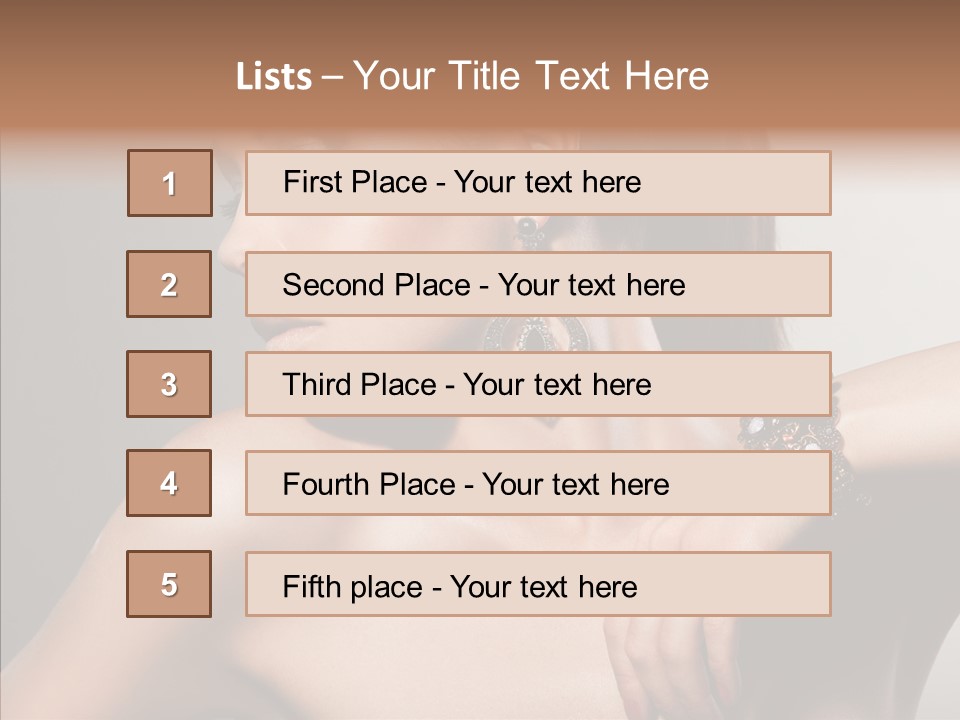
Task: Select the Fourth Place text bar
Action: click(538, 483)
